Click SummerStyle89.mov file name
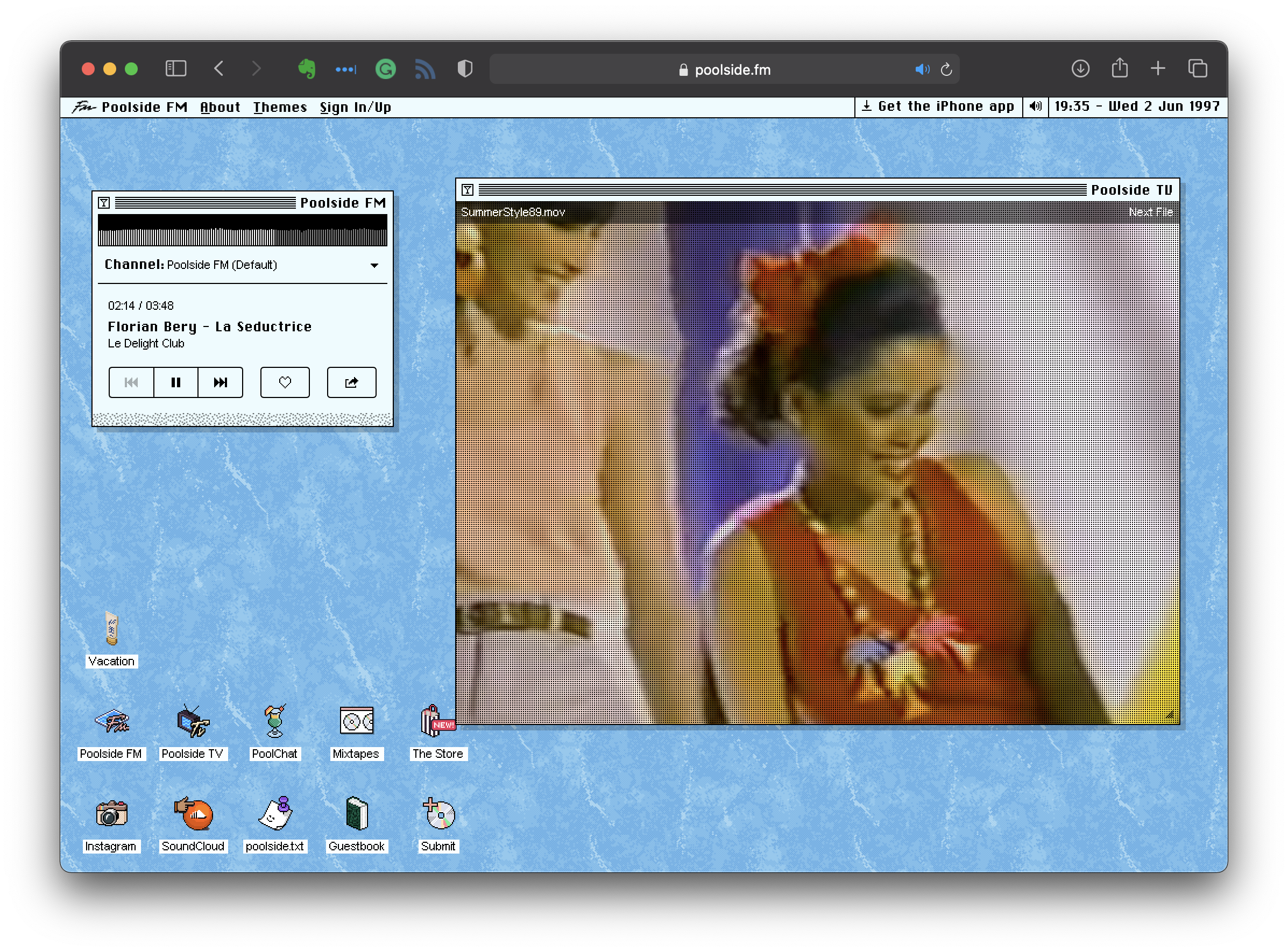 [513, 212]
